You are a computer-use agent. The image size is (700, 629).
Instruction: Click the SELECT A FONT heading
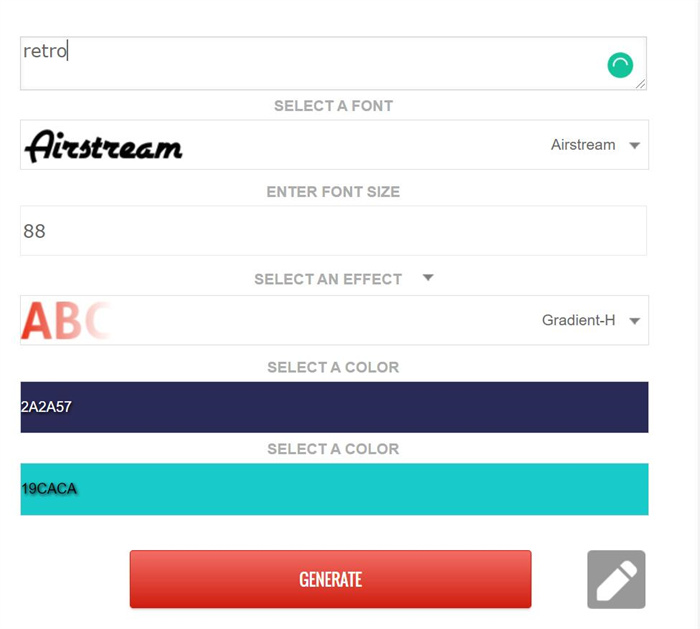click(333, 106)
